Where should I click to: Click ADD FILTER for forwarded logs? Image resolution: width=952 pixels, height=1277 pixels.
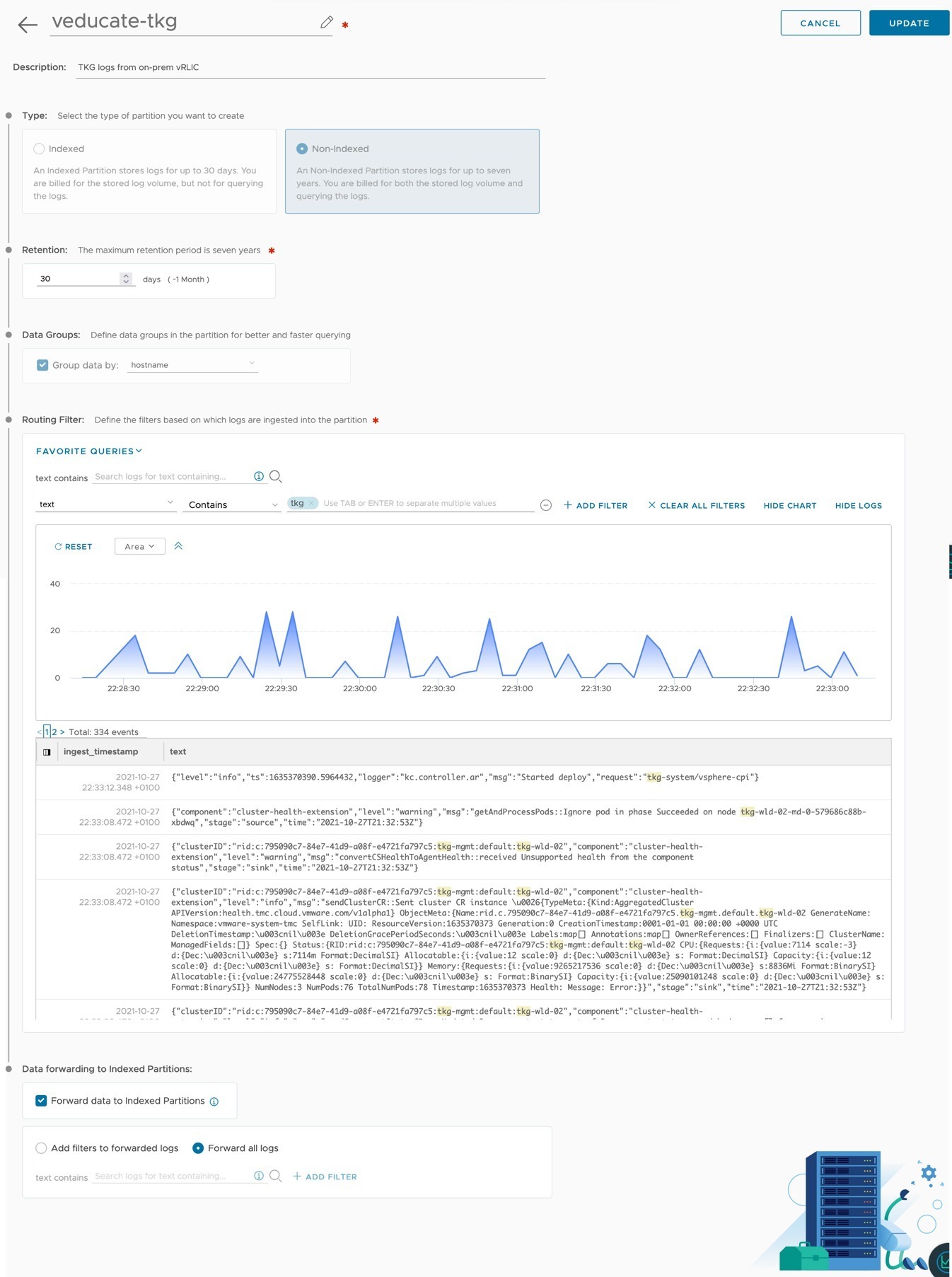(x=325, y=1177)
